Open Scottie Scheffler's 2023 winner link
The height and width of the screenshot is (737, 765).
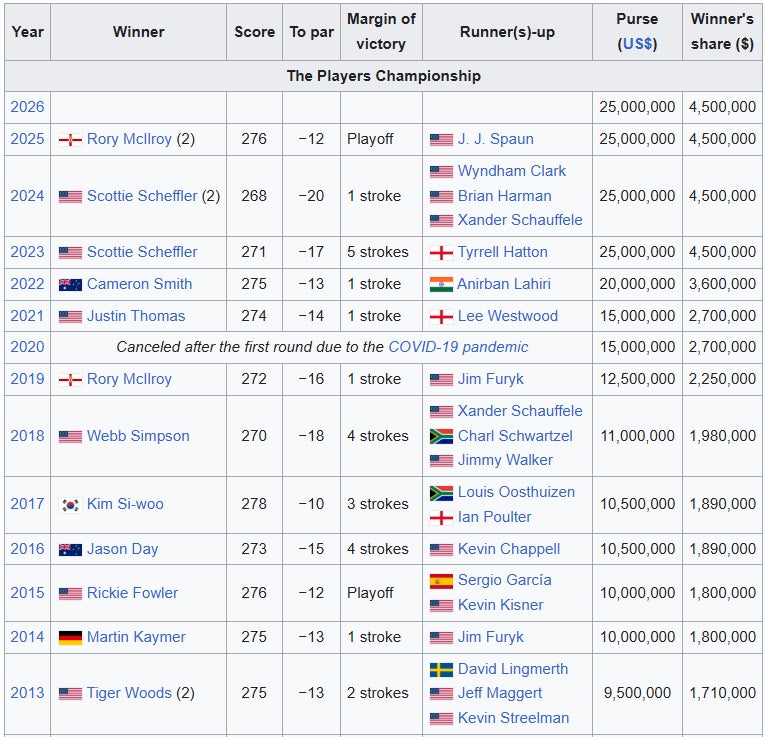[142, 252]
